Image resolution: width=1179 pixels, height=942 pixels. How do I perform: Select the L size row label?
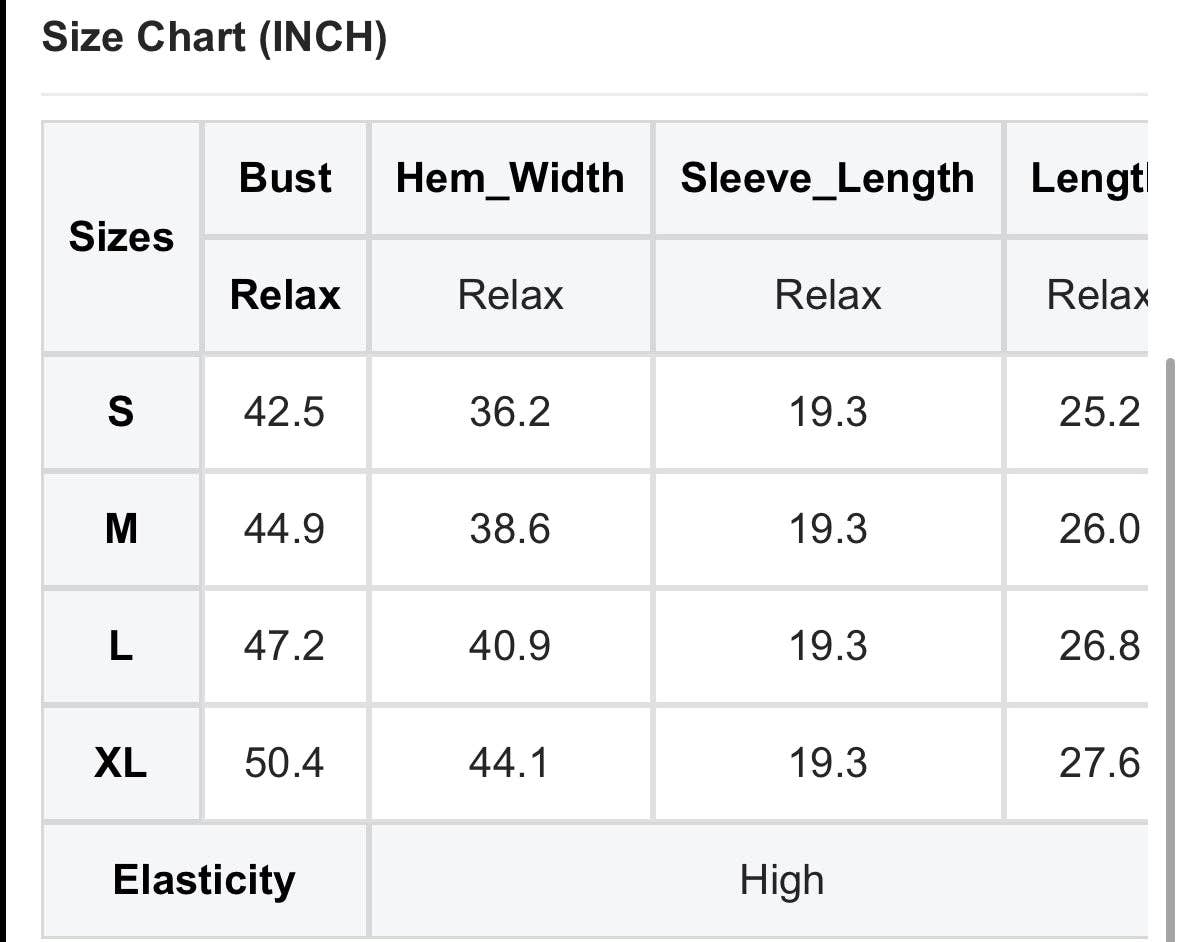(121, 646)
